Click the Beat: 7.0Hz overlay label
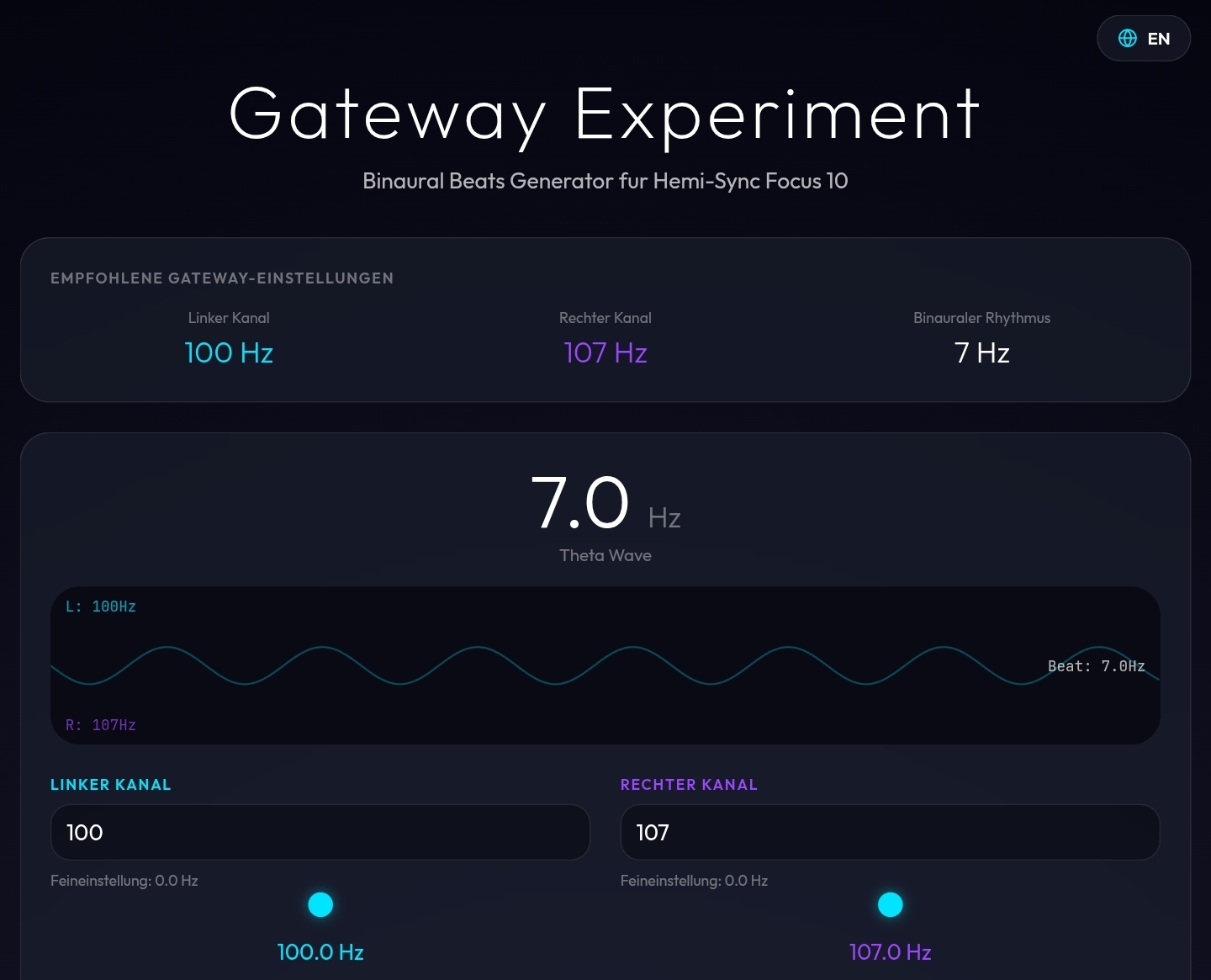 click(1096, 665)
